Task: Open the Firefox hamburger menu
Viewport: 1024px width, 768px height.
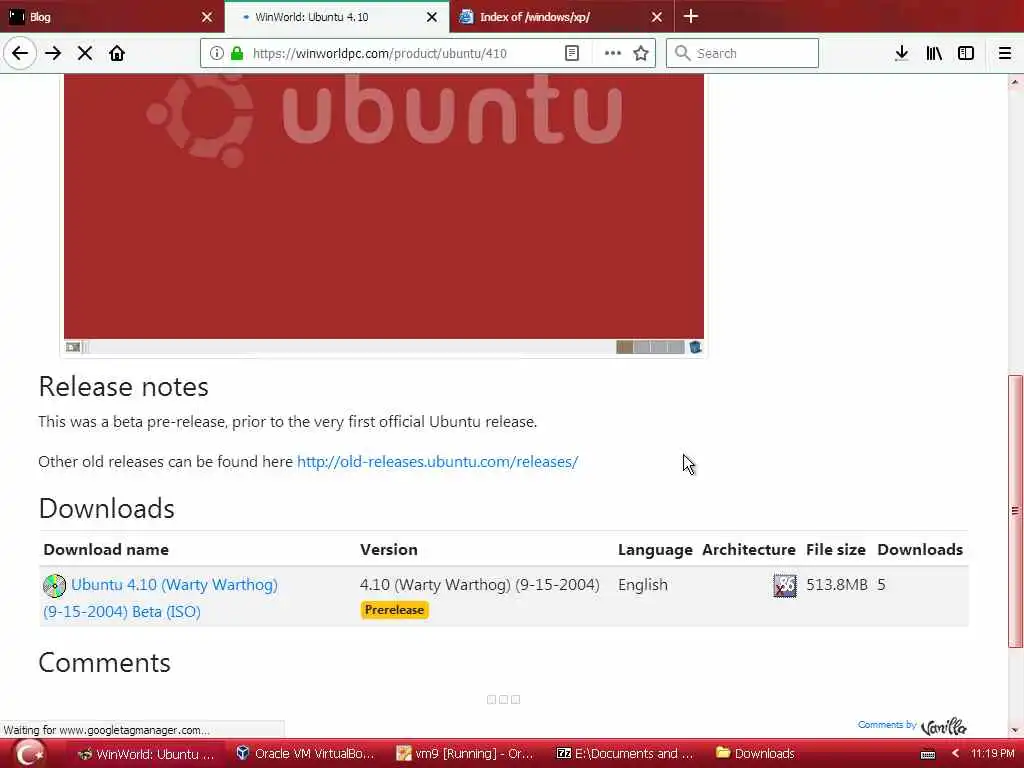Action: (x=1005, y=53)
